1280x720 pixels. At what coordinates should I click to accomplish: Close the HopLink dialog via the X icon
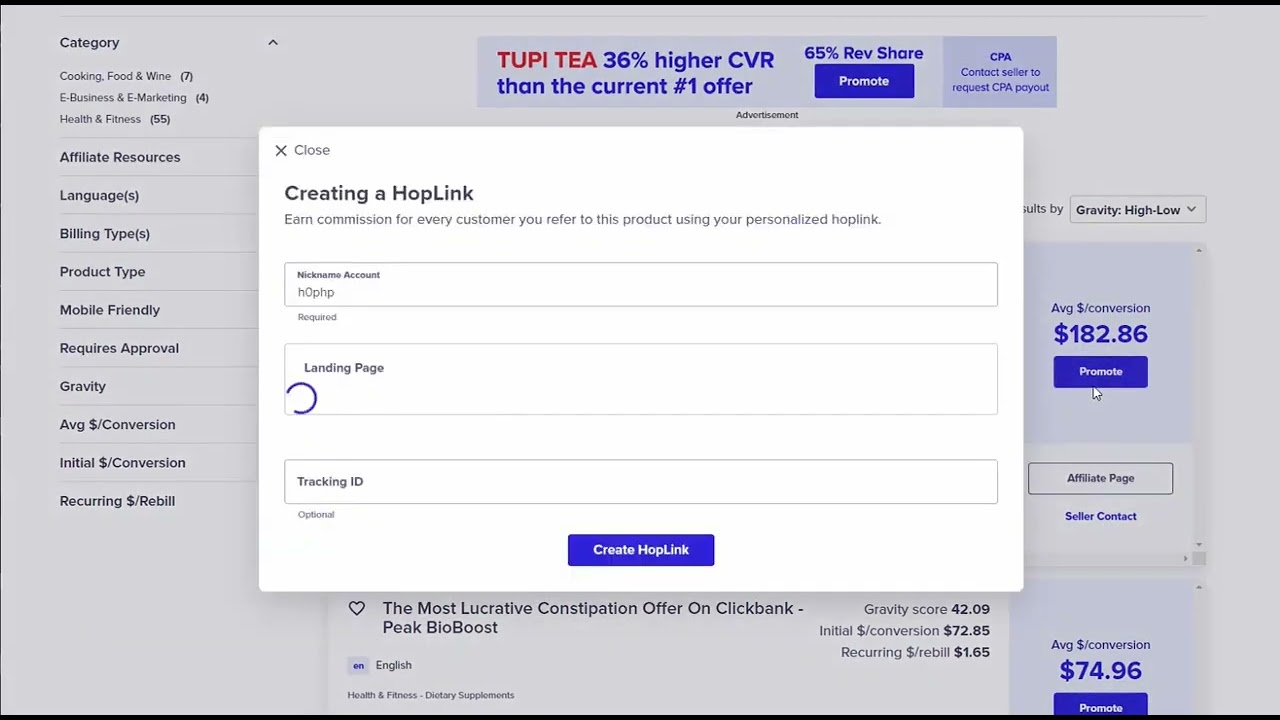[281, 150]
